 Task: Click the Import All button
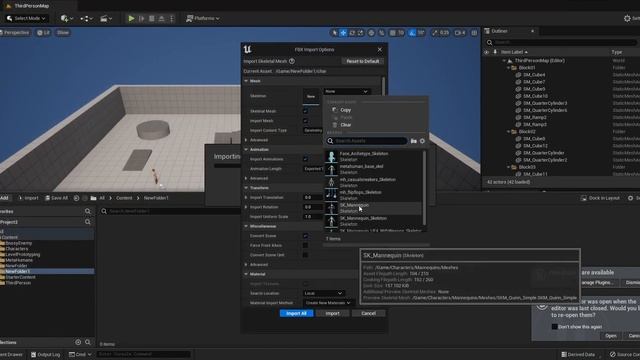296,313
